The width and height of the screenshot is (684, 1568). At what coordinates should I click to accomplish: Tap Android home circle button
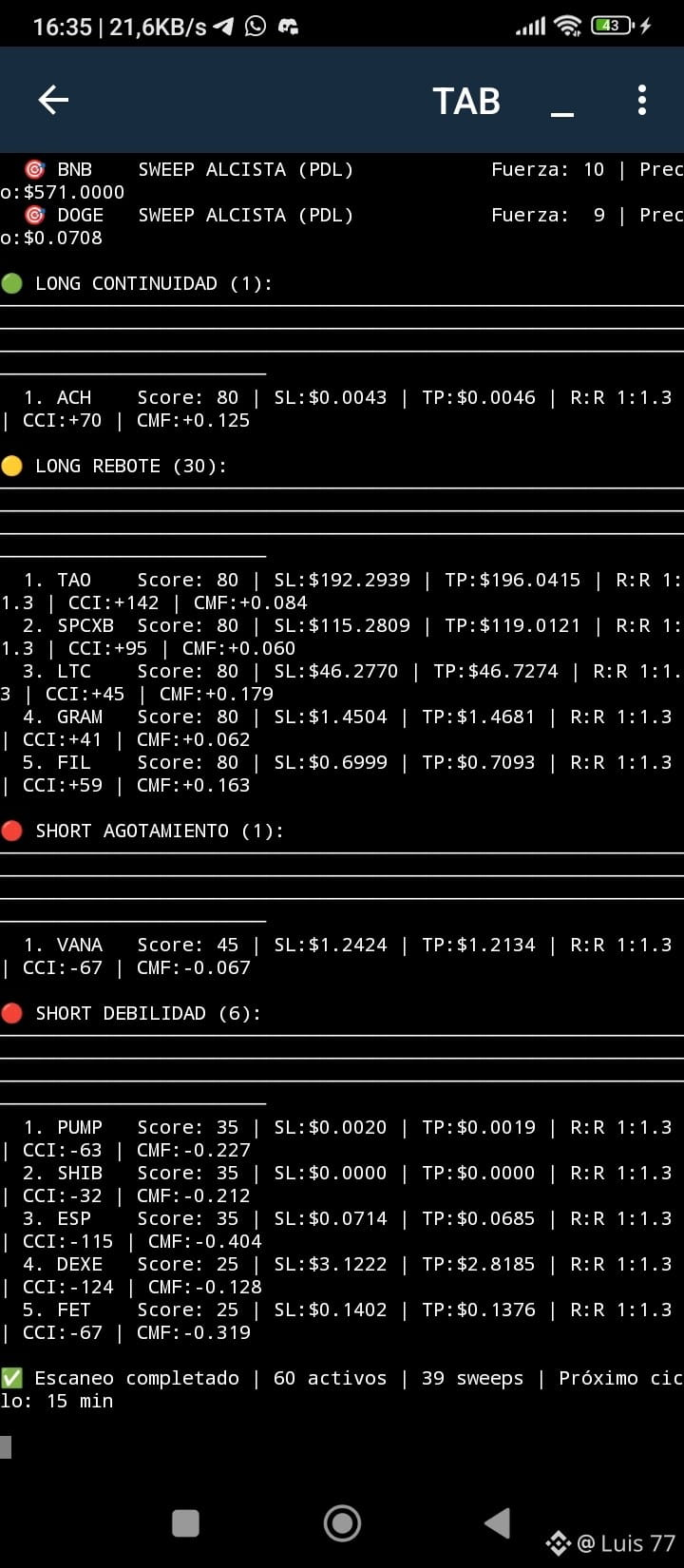click(x=342, y=1523)
